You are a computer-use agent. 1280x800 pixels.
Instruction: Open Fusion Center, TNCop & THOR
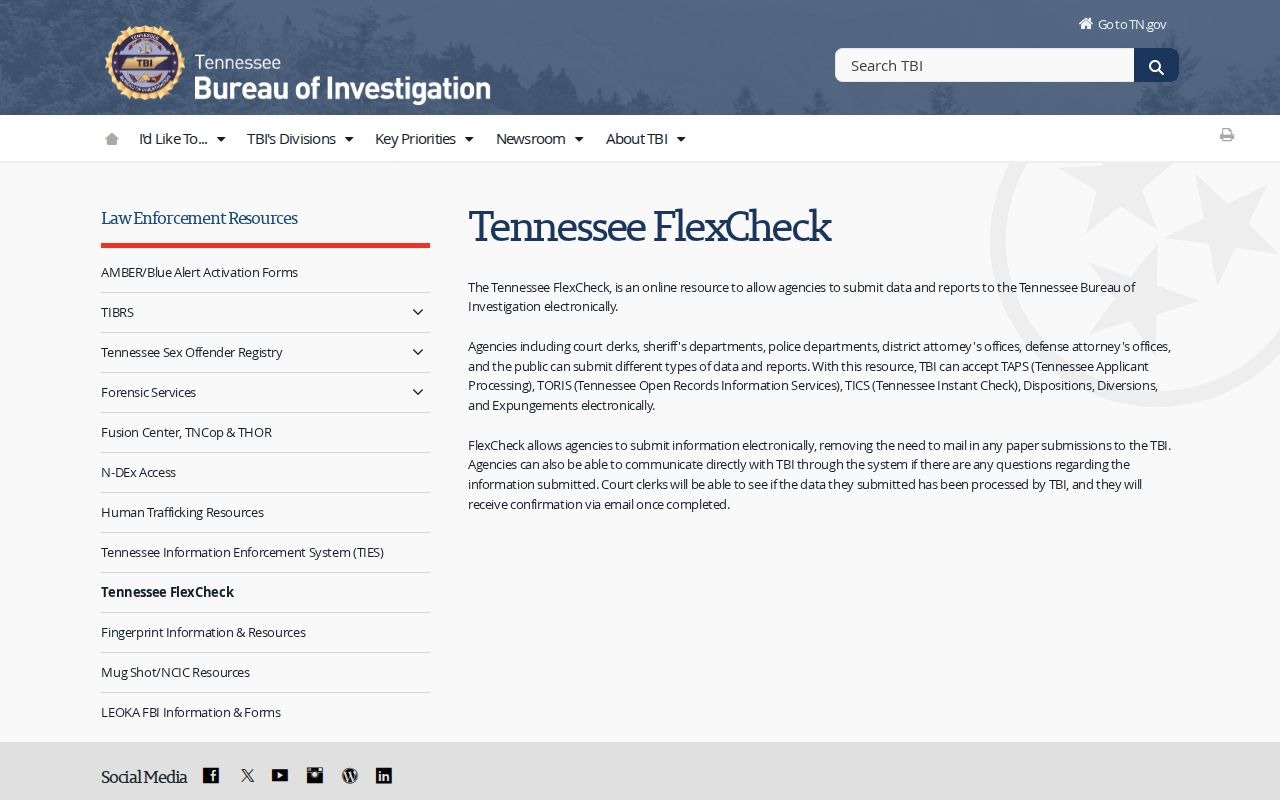[186, 432]
